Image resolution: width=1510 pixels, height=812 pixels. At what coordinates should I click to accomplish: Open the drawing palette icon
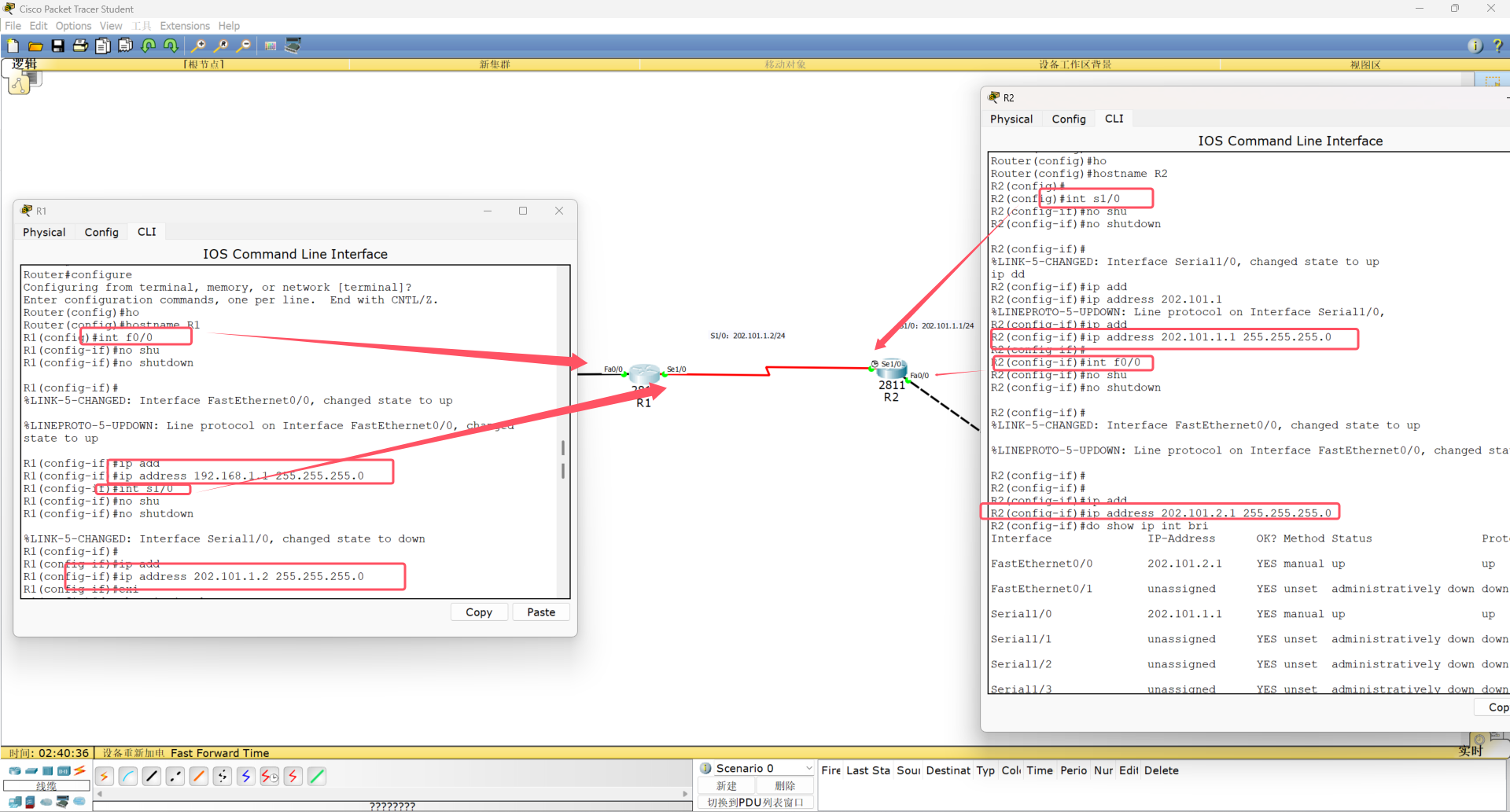pos(271,46)
